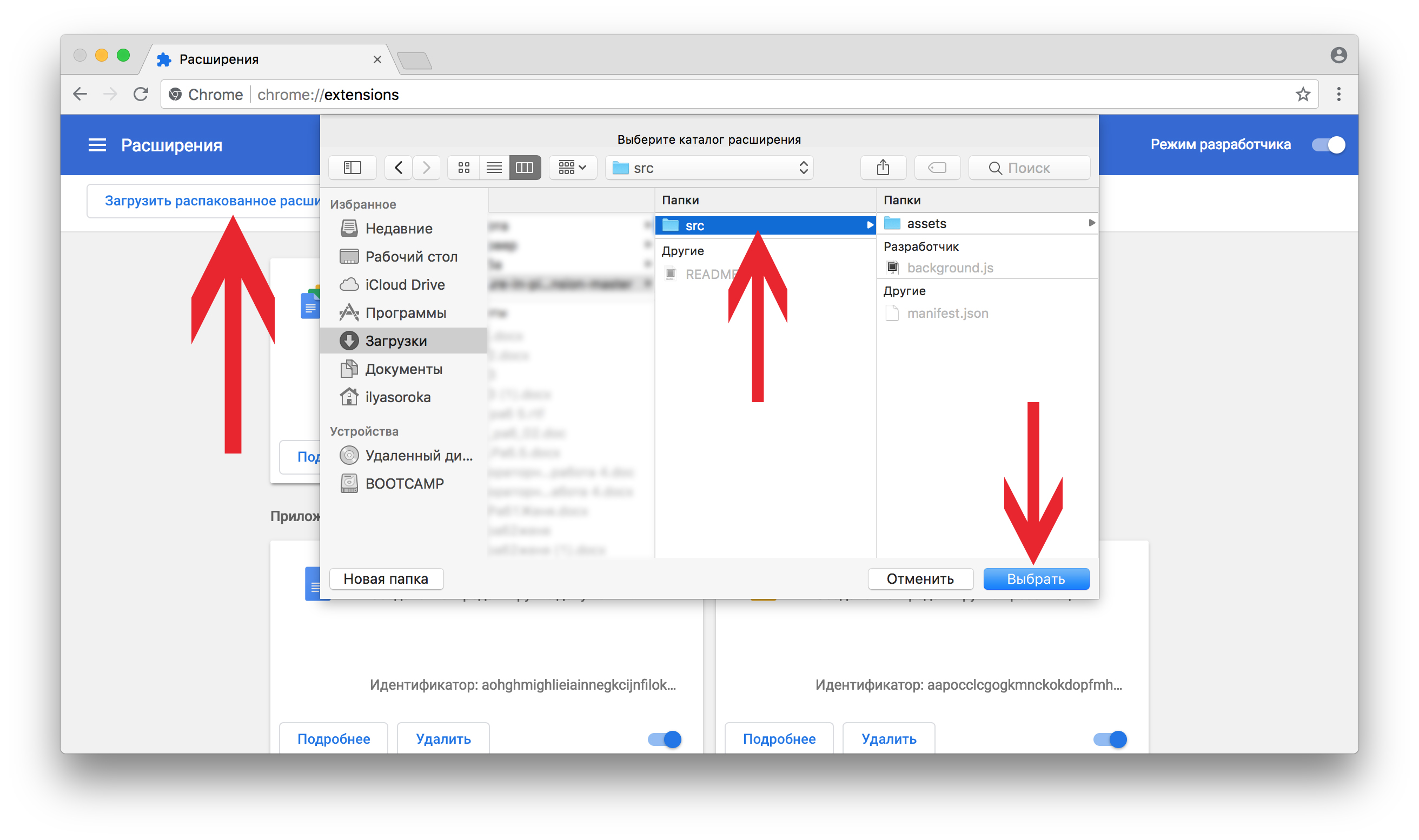The width and height of the screenshot is (1419, 840).
Task: Click the Chrome profile avatar icon
Action: 1338,55
